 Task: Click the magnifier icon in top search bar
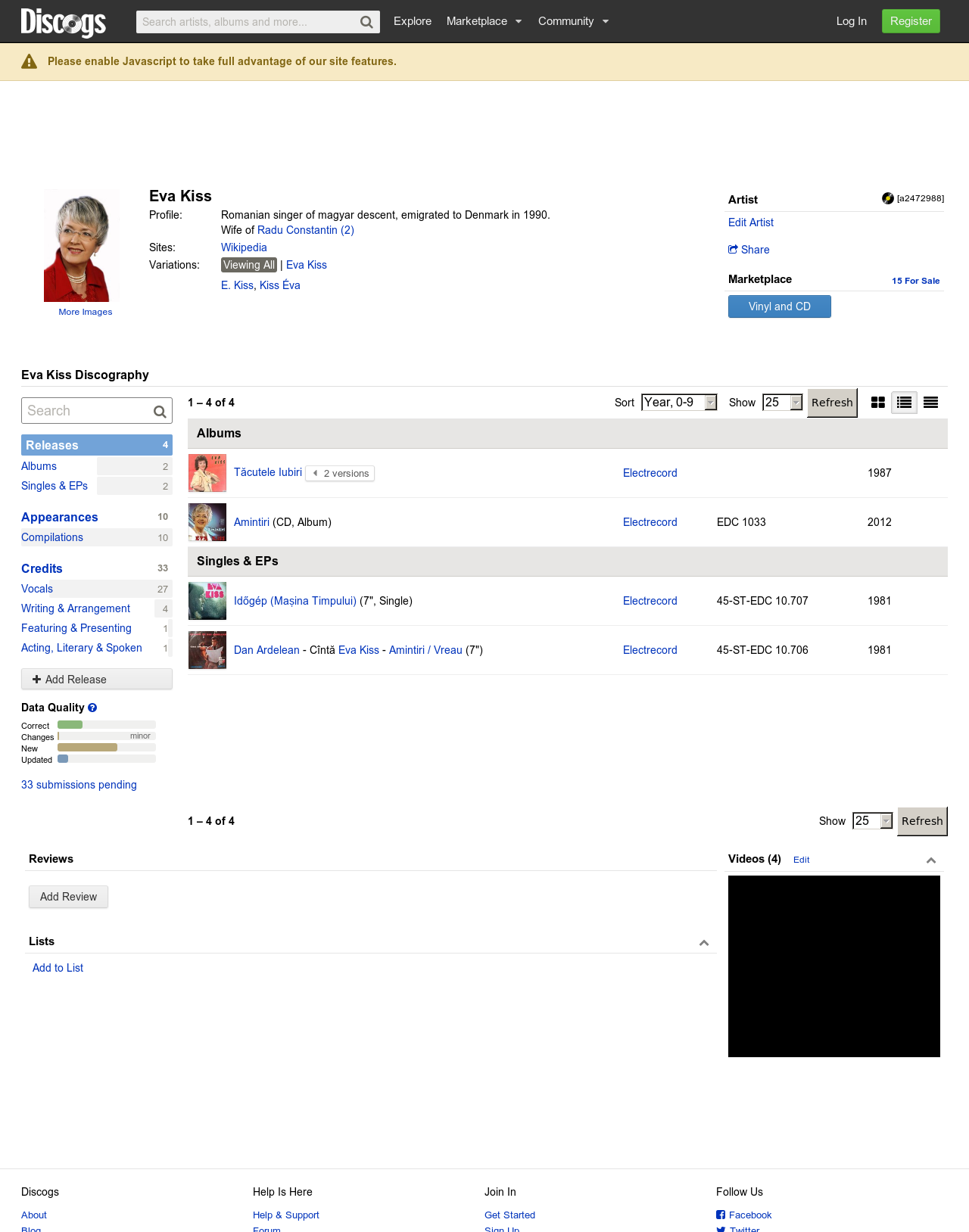tap(366, 22)
